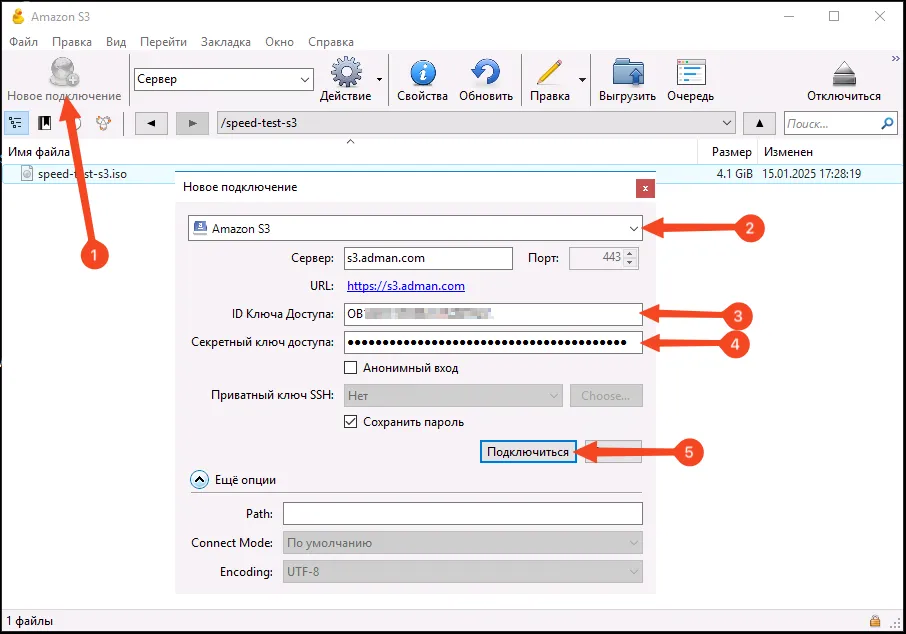Image resolution: width=906 pixels, height=634 pixels.
Task: Go back with the left arrow button
Action: pos(151,123)
